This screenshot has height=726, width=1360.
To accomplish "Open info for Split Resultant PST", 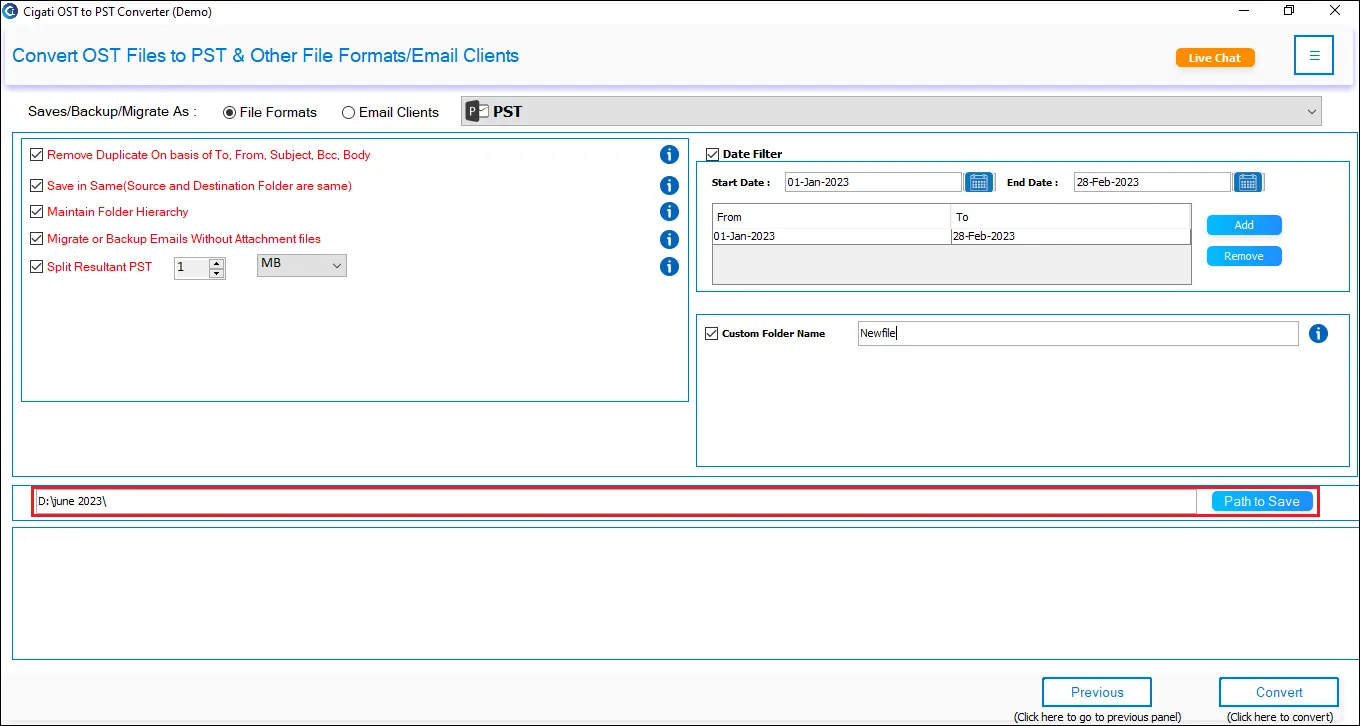I will coord(669,266).
